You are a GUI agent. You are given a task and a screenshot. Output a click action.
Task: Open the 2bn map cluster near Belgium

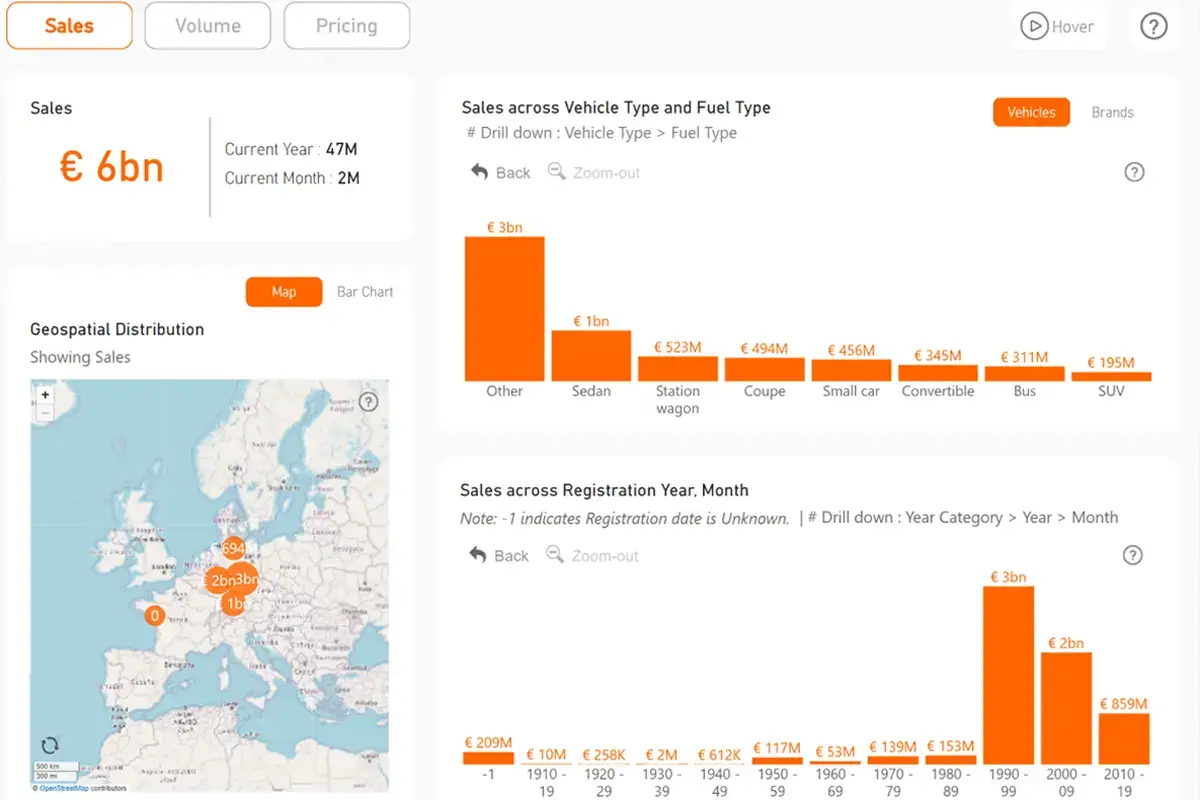click(x=219, y=579)
